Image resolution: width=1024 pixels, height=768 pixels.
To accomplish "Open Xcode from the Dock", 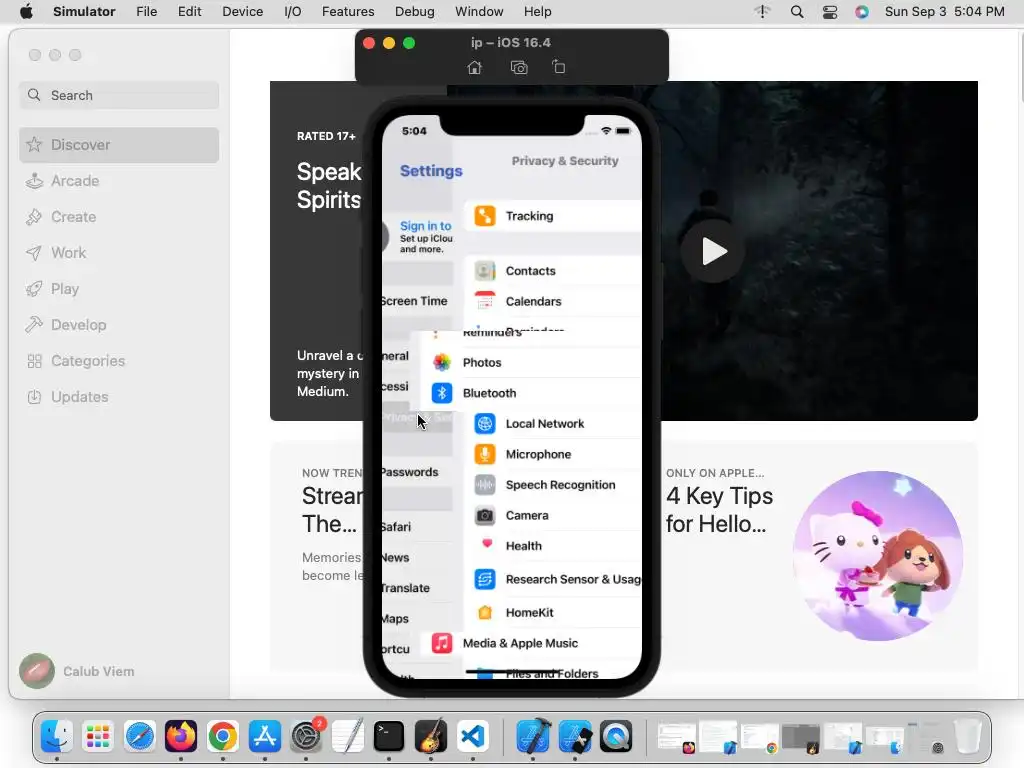I will 534,737.
